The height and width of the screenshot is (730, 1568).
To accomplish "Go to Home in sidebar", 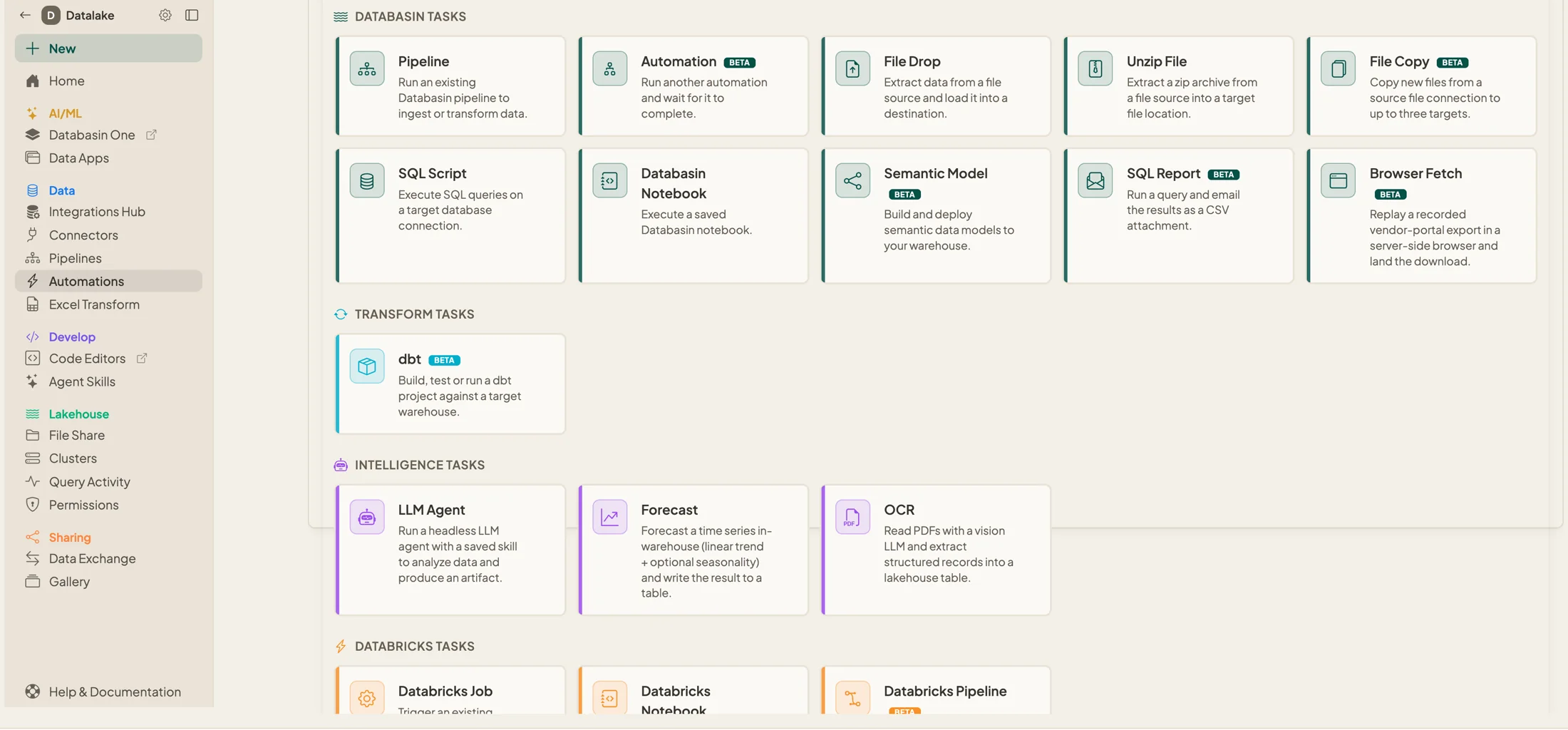I will (x=66, y=81).
